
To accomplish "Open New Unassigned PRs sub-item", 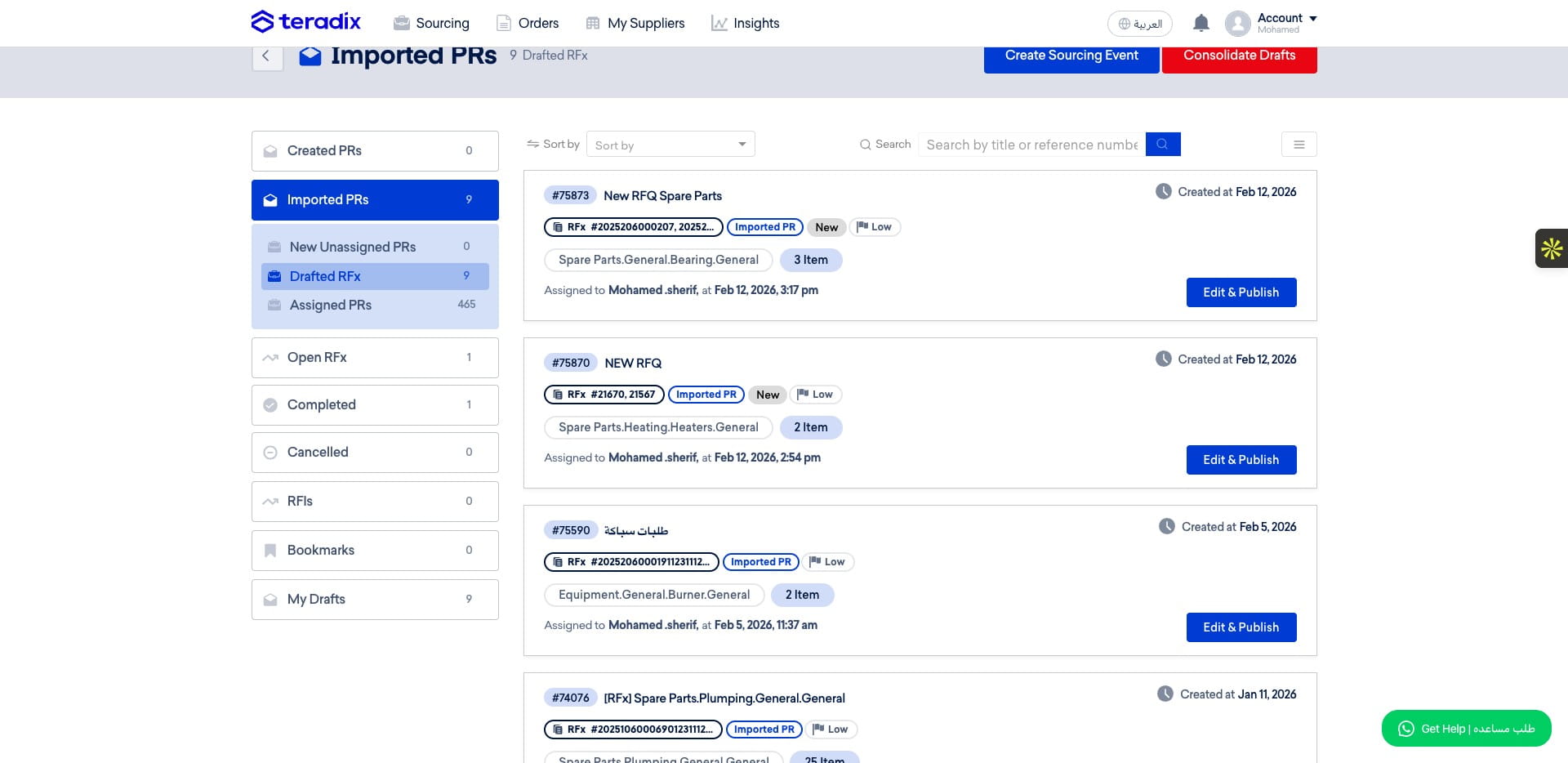I will (375, 247).
